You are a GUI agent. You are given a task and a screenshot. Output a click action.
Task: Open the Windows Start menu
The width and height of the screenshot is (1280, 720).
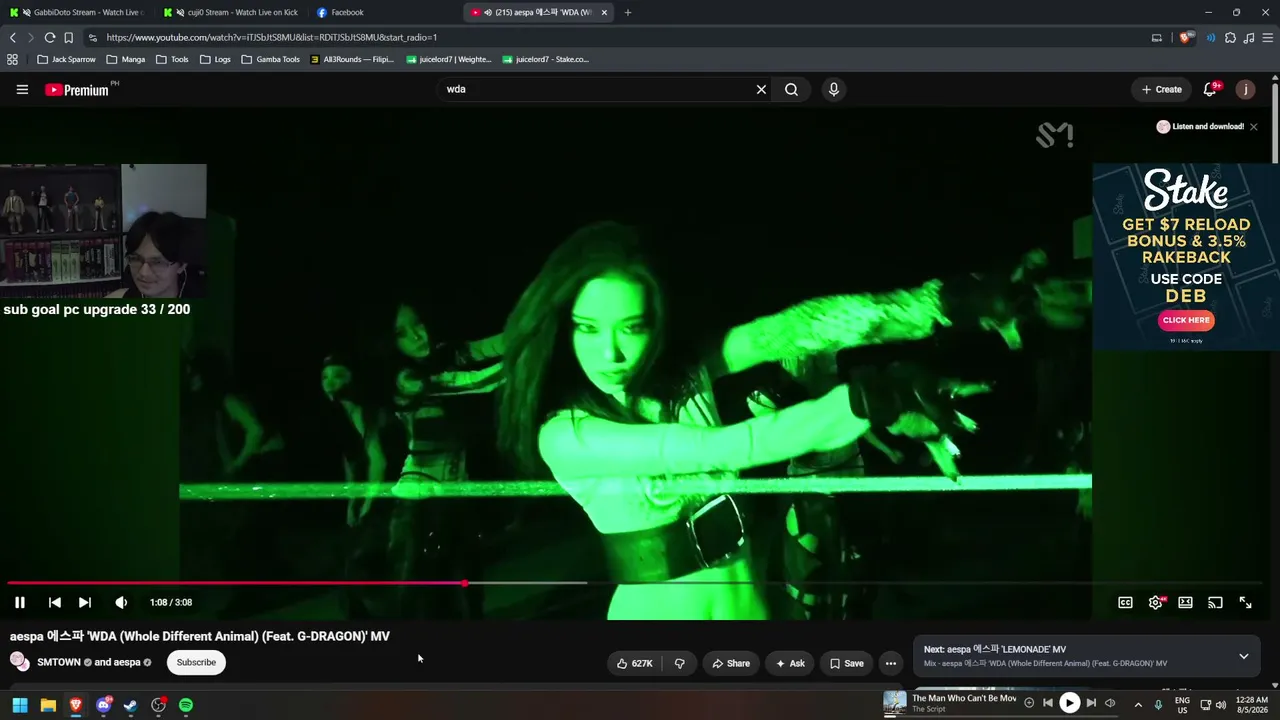click(20, 705)
